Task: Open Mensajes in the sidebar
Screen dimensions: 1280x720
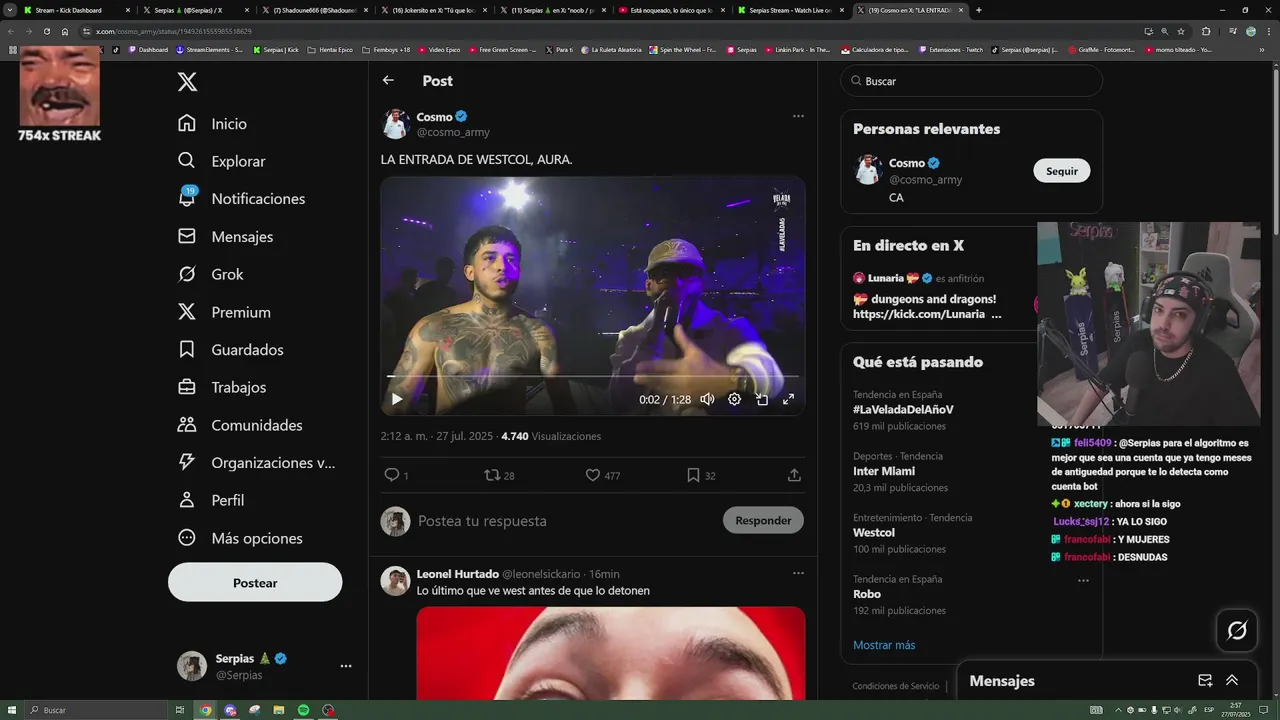Action: coord(225,237)
